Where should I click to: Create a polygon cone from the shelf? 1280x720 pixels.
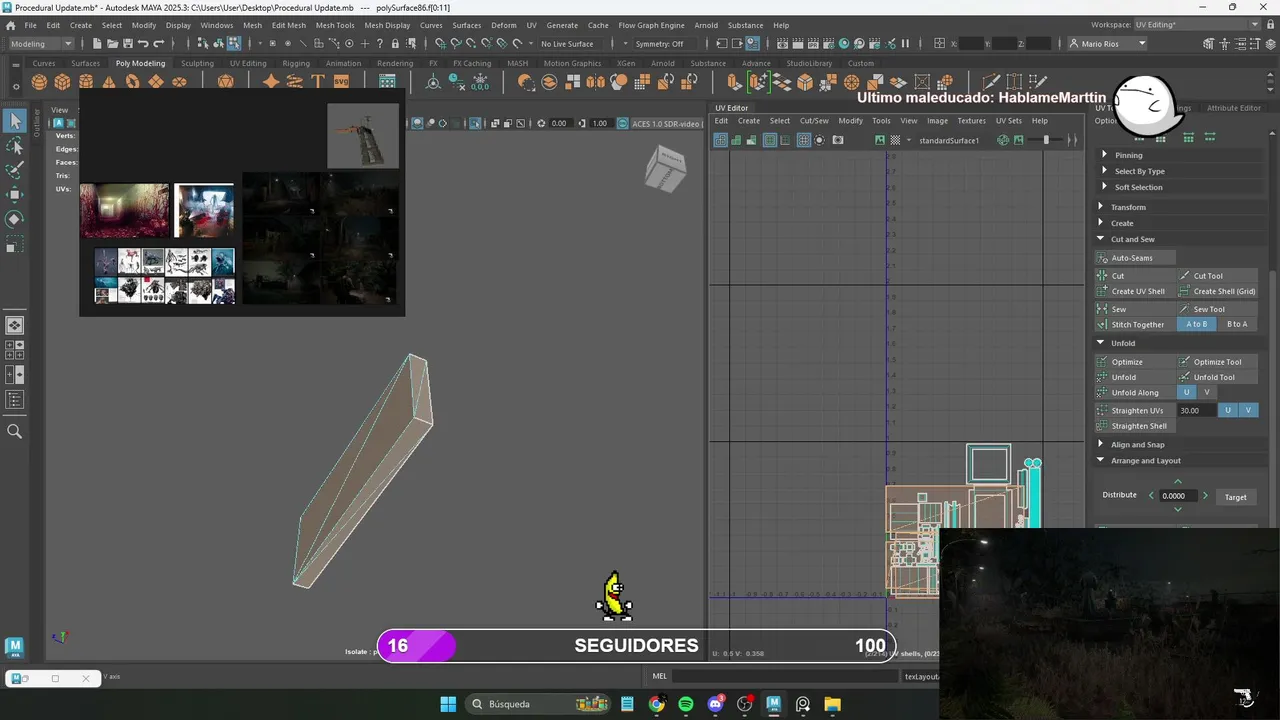pyautogui.click(x=109, y=82)
